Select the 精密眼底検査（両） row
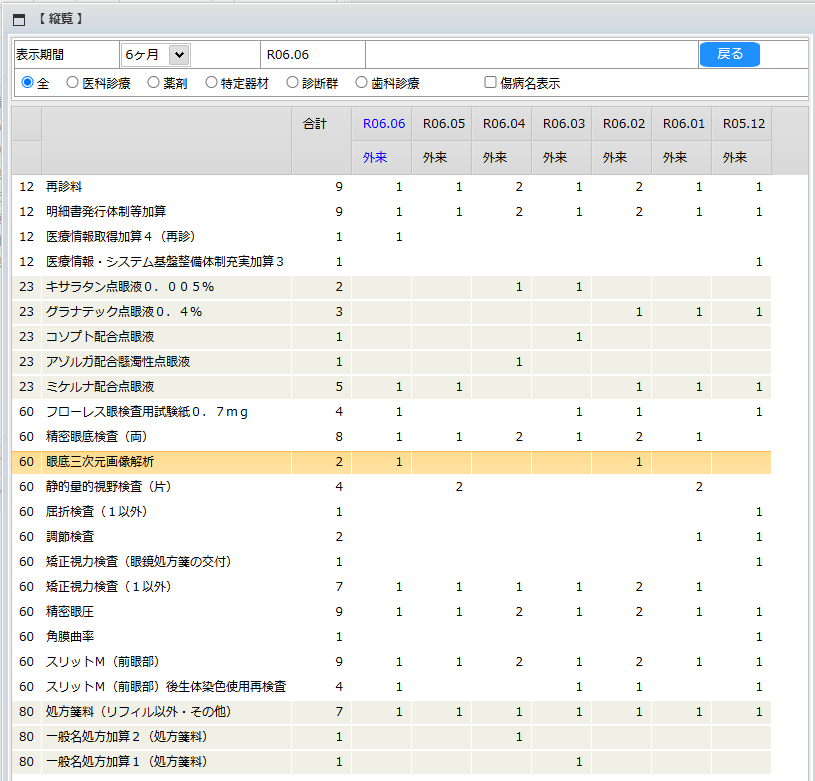This screenshot has height=781, width=815. coord(391,436)
